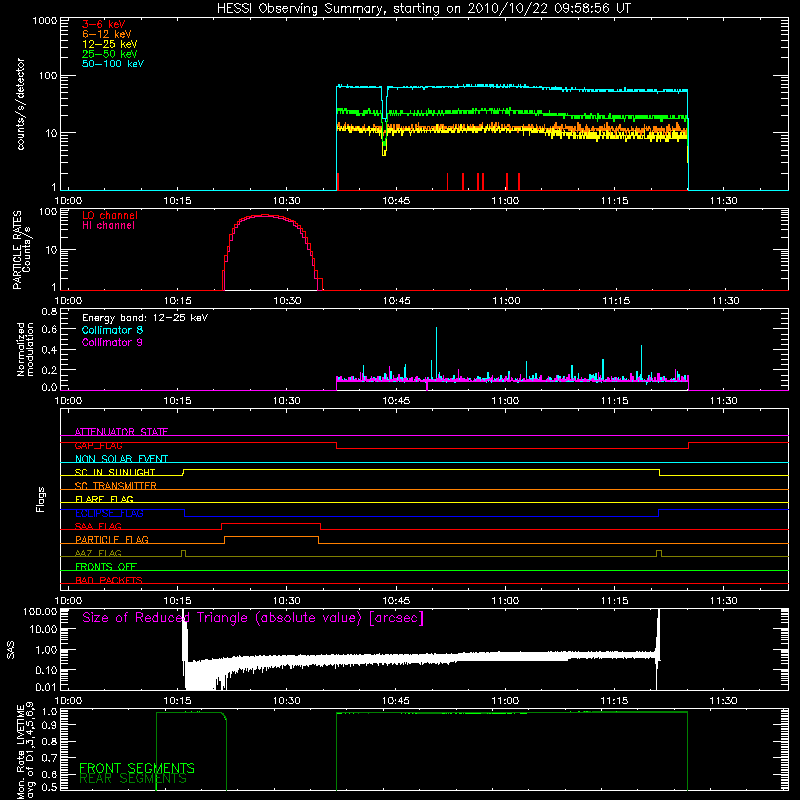Click the SC_TRANSMITTER flag label
Screen dimensions: 800x800
[x=116, y=486]
